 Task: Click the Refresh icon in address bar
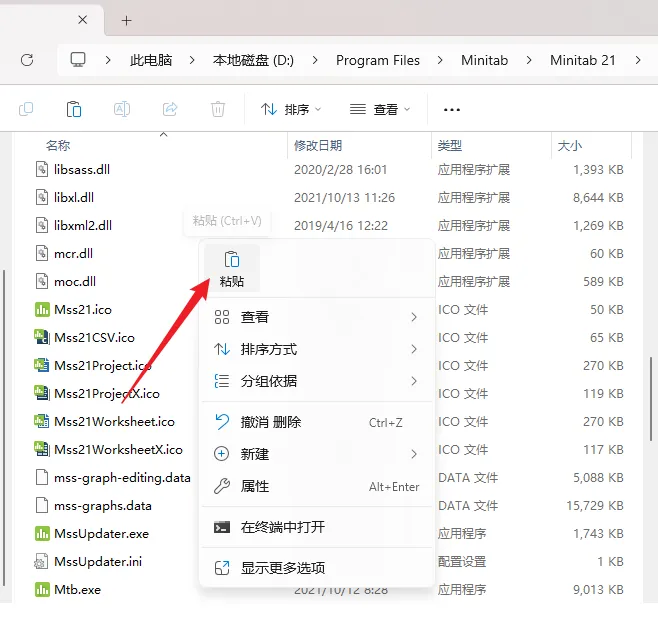coord(27,60)
